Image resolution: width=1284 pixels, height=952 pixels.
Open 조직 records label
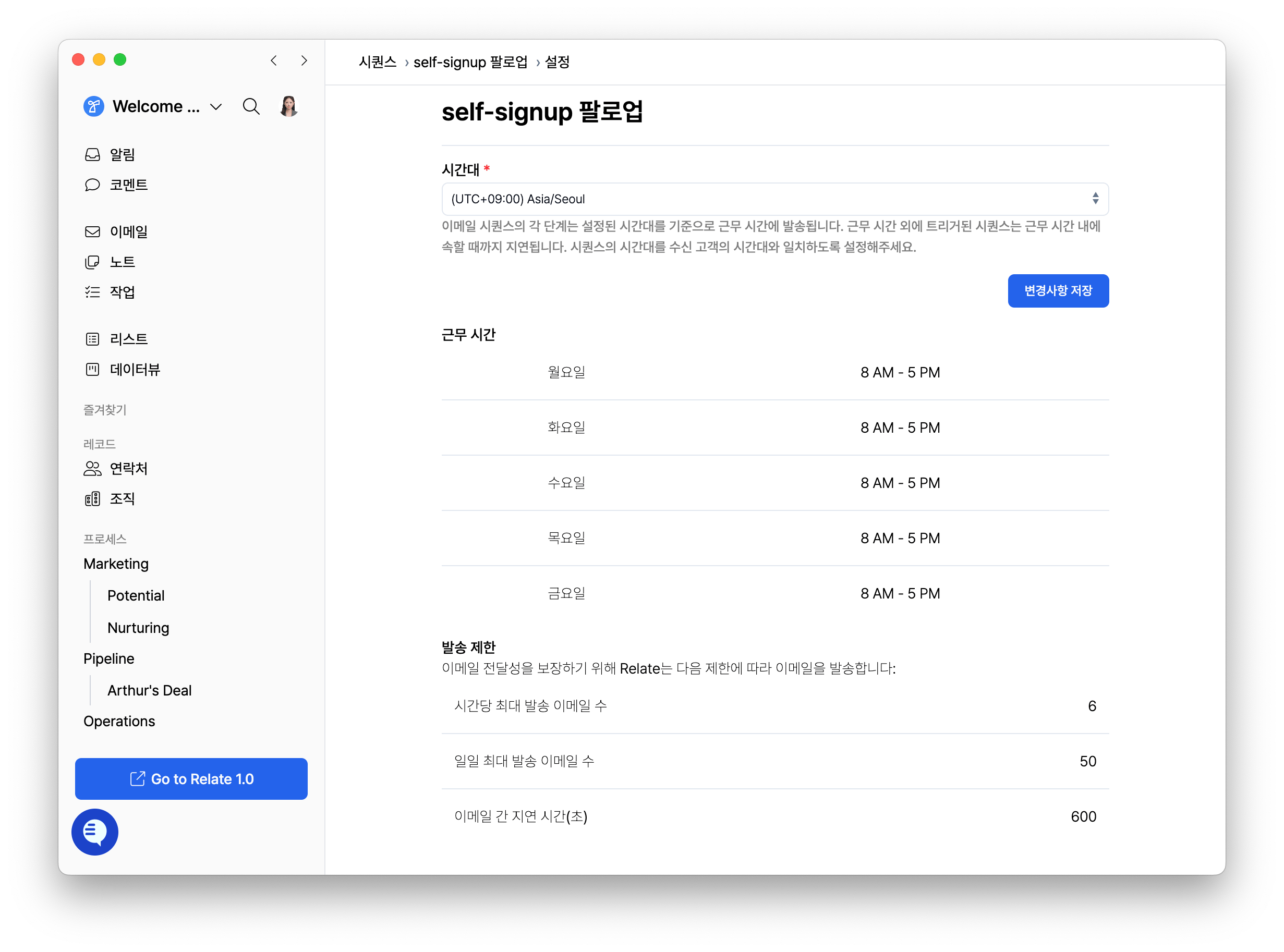tap(122, 499)
